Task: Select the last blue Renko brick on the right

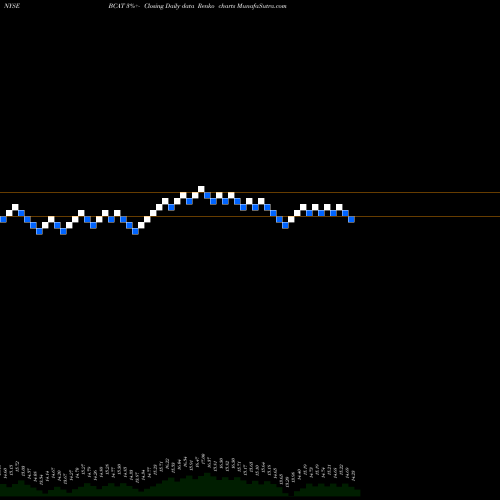Action: [x=351, y=219]
